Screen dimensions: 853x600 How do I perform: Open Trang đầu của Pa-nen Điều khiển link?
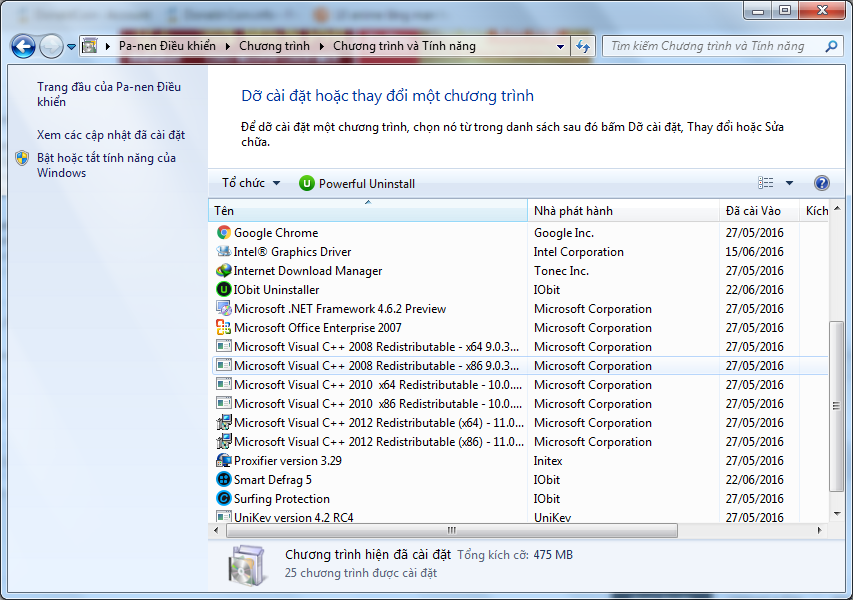pos(109,94)
